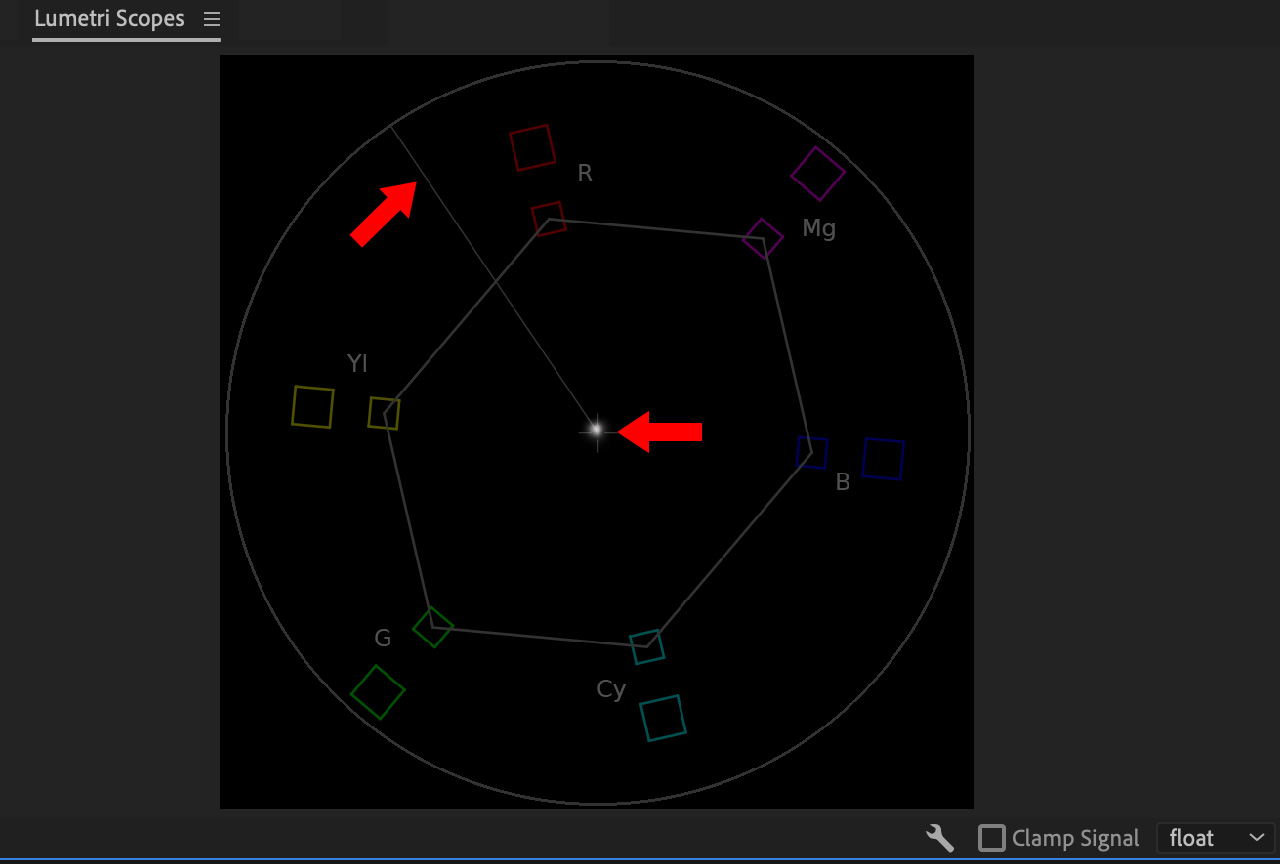The width and height of the screenshot is (1280, 864).
Task: Click the inner green diamond target
Action: 433,627
